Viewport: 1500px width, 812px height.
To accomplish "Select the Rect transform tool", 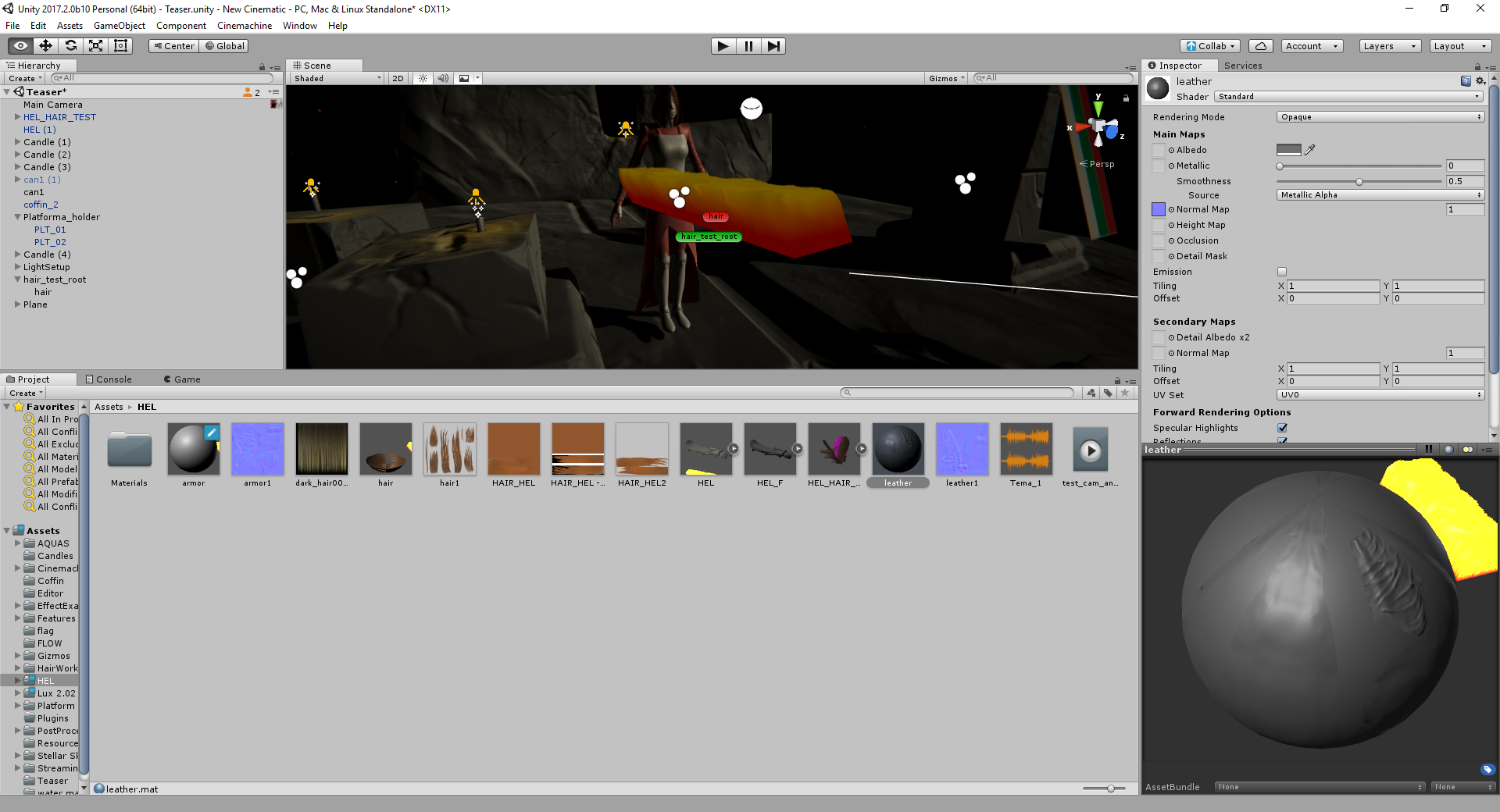I will (120, 46).
